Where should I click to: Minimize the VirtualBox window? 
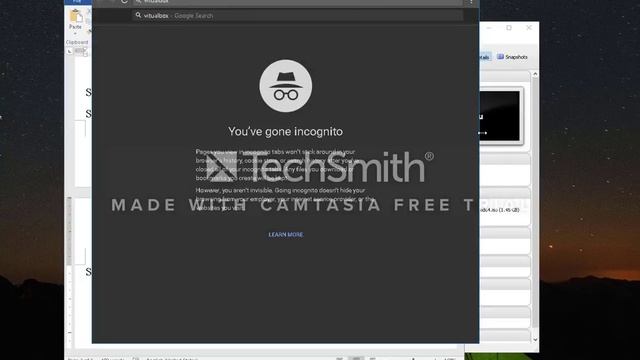click(x=489, y=28)
